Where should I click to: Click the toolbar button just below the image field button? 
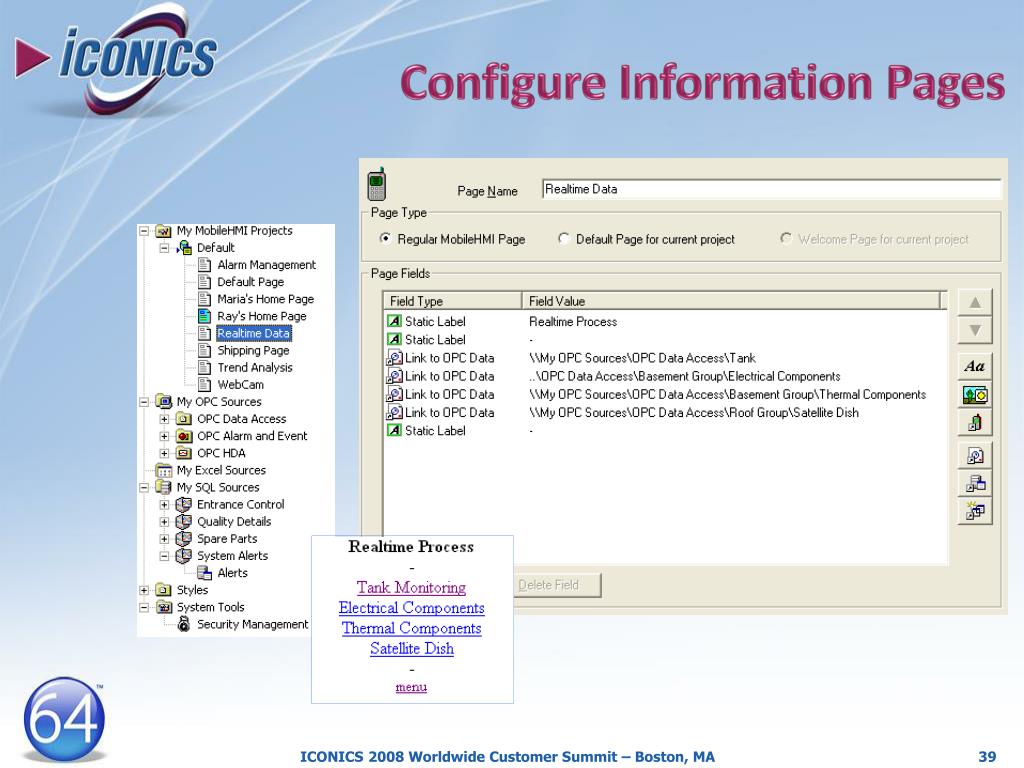[x=975, y=423]
